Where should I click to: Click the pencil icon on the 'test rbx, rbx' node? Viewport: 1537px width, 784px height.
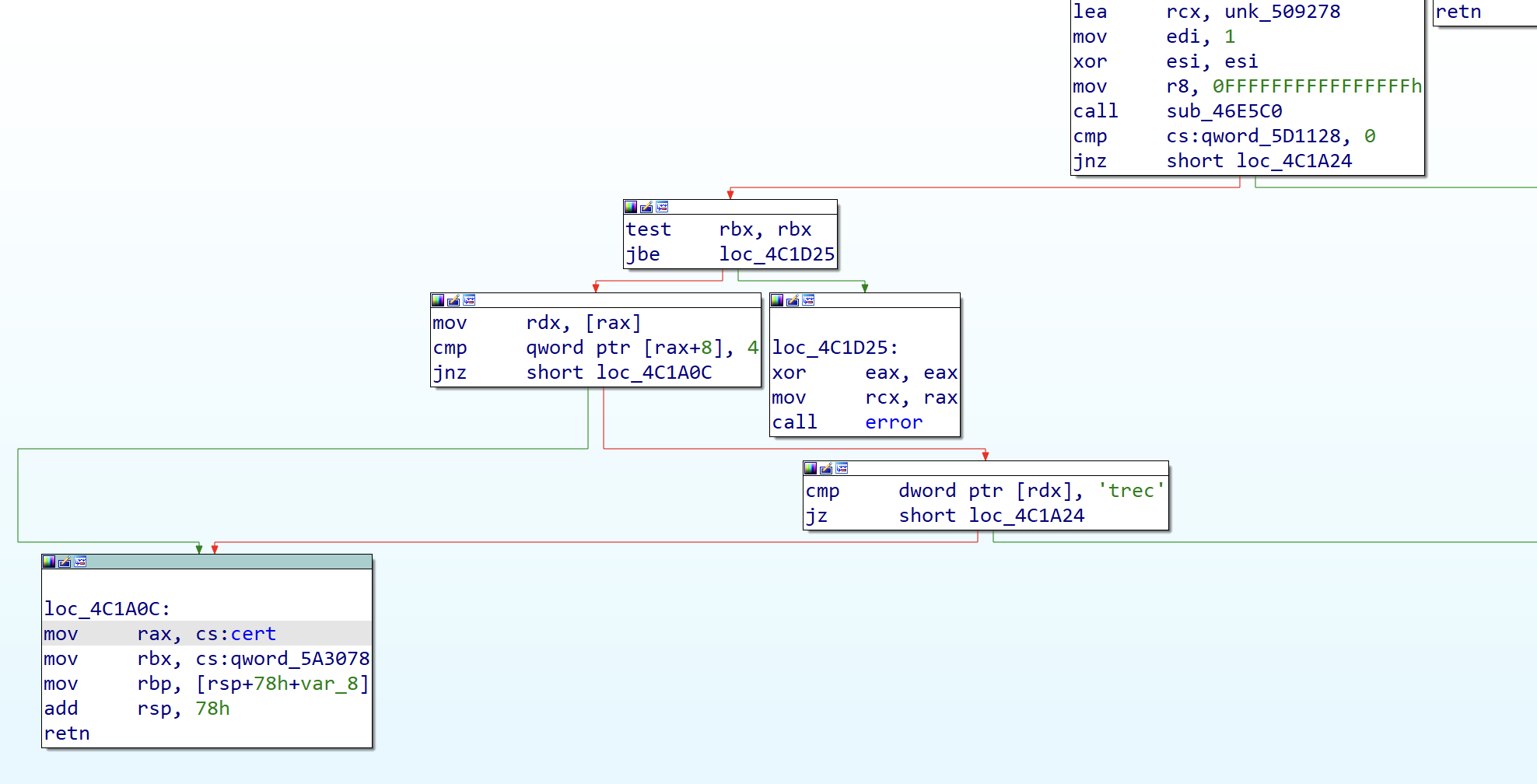(646, 207)
